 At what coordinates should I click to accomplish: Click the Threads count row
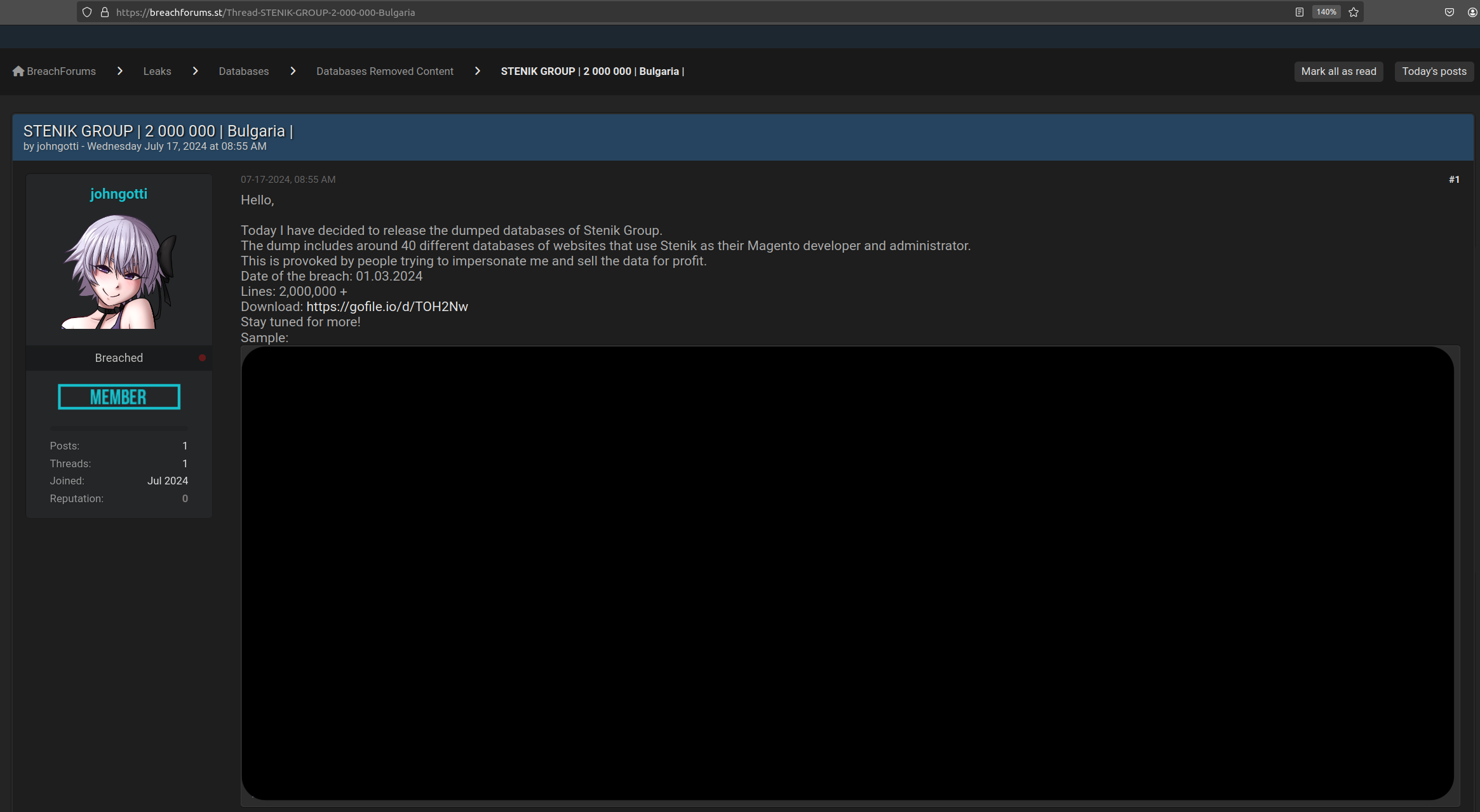coord(119,463)
